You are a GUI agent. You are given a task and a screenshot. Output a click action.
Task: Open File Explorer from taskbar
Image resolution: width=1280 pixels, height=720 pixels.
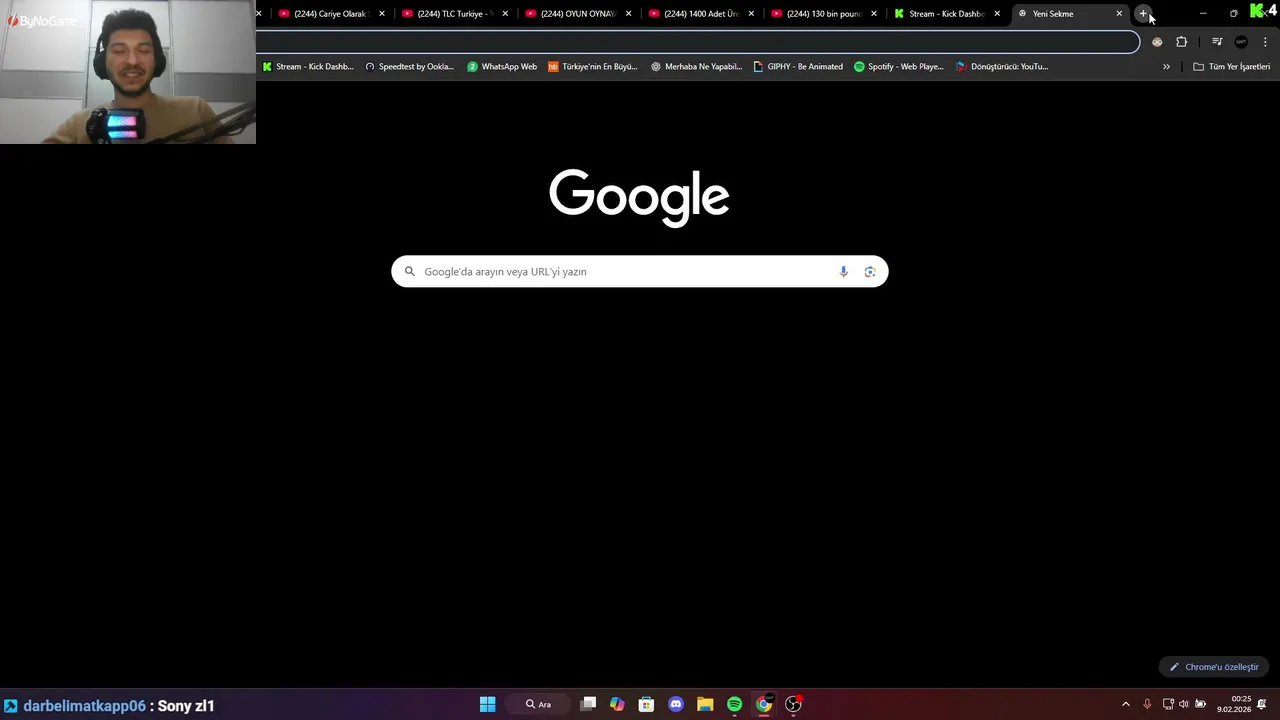coord(705,704)
